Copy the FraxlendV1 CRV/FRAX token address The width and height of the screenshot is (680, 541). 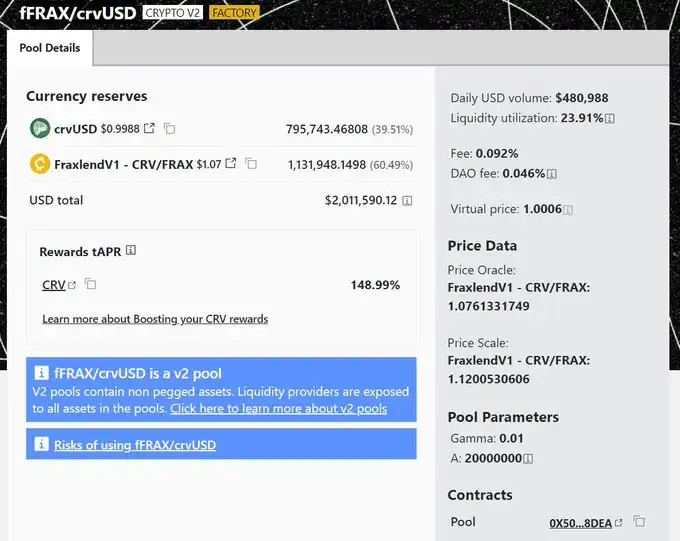tap(251, 163)
